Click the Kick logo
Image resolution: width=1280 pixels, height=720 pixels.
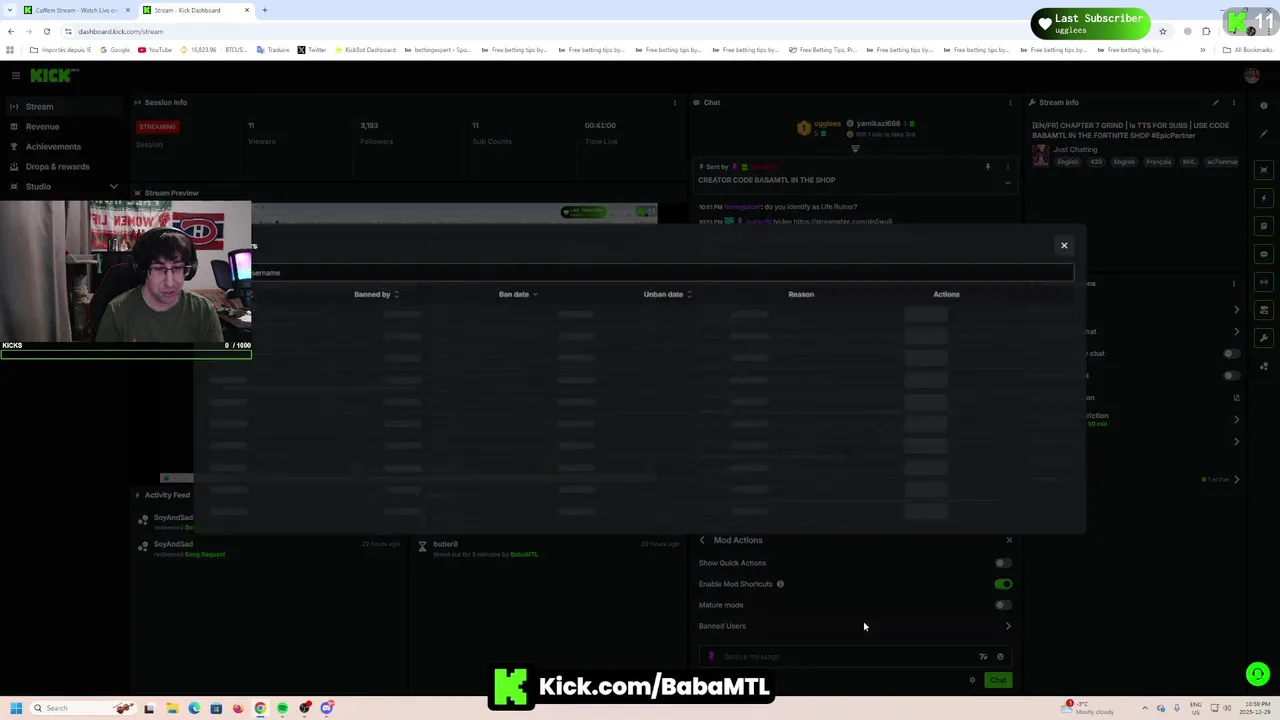(x=53, y=75)
